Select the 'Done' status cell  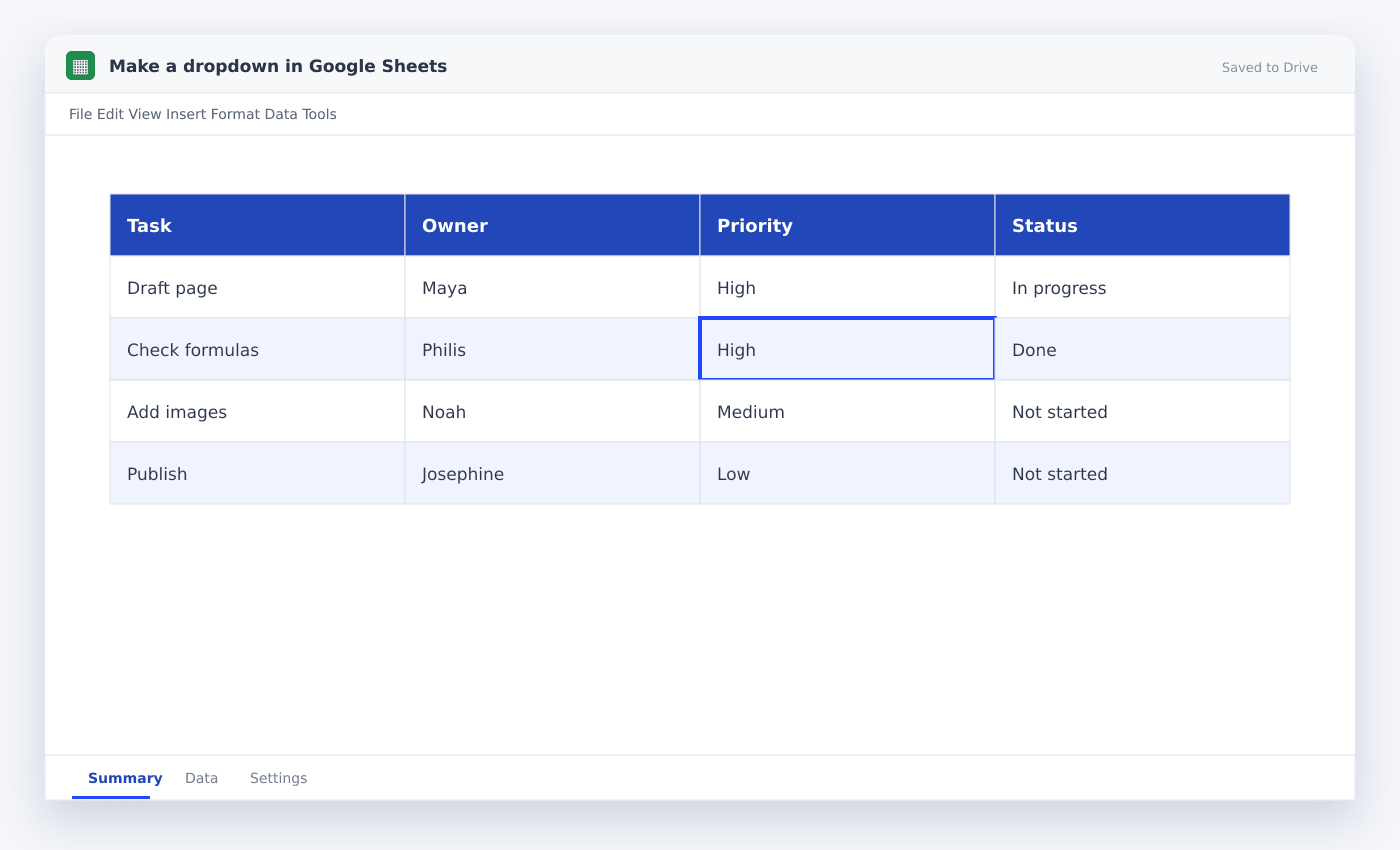(1142, 350)
